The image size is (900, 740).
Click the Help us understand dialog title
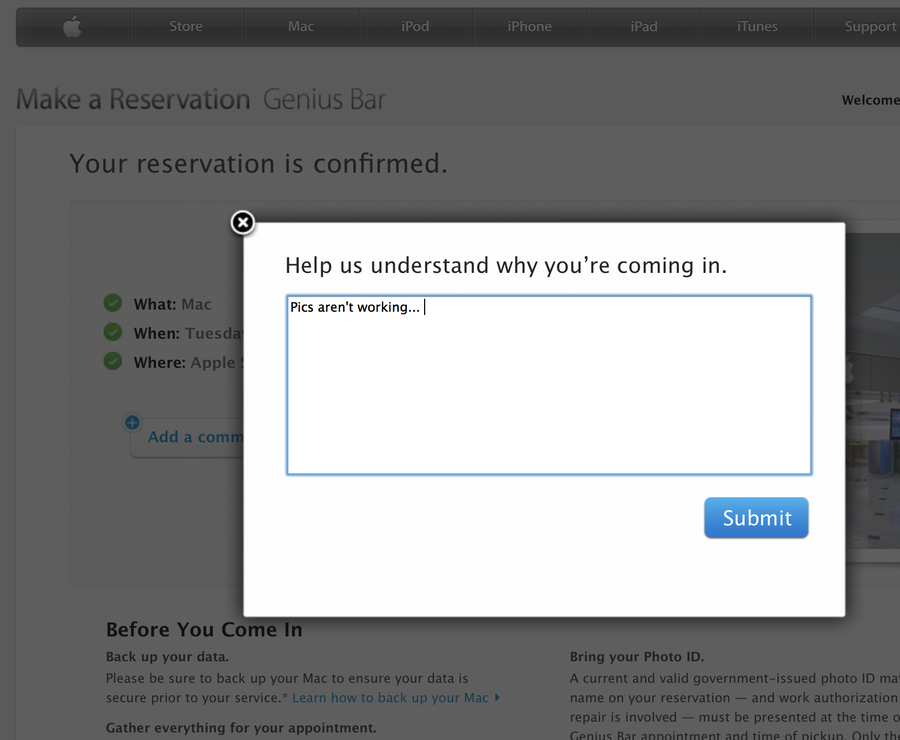(x=506, y=265)
